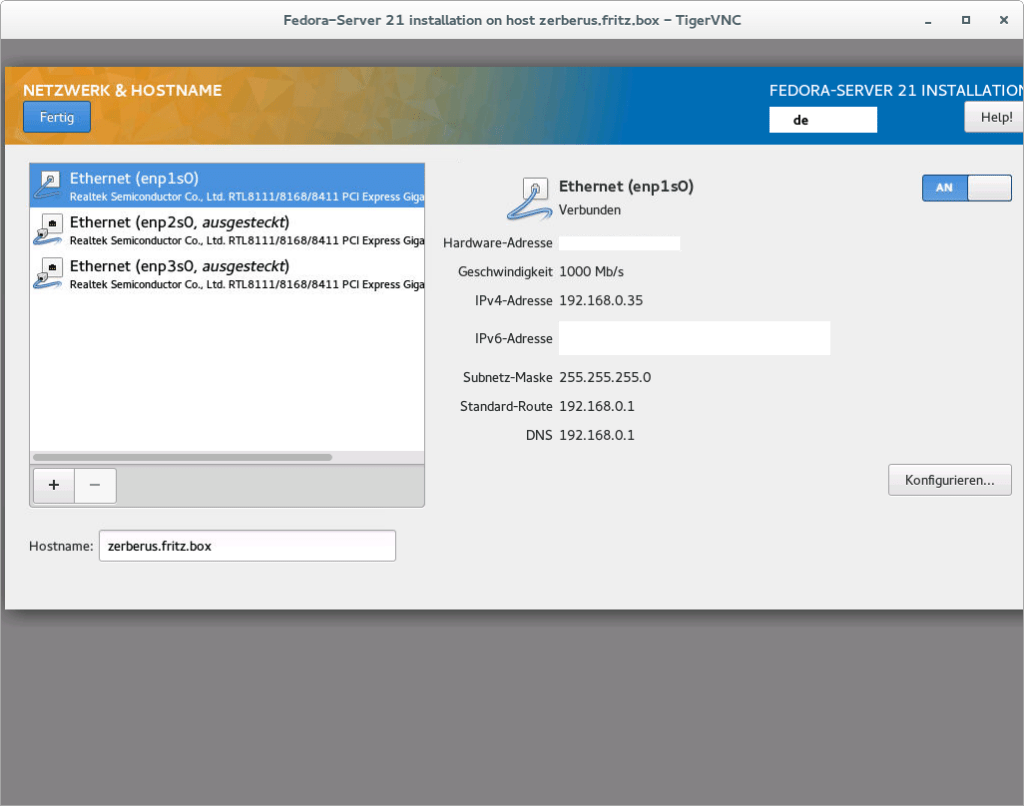Click the IPv4-Adresse value 192.168.0.35

(x=600, y=300)
